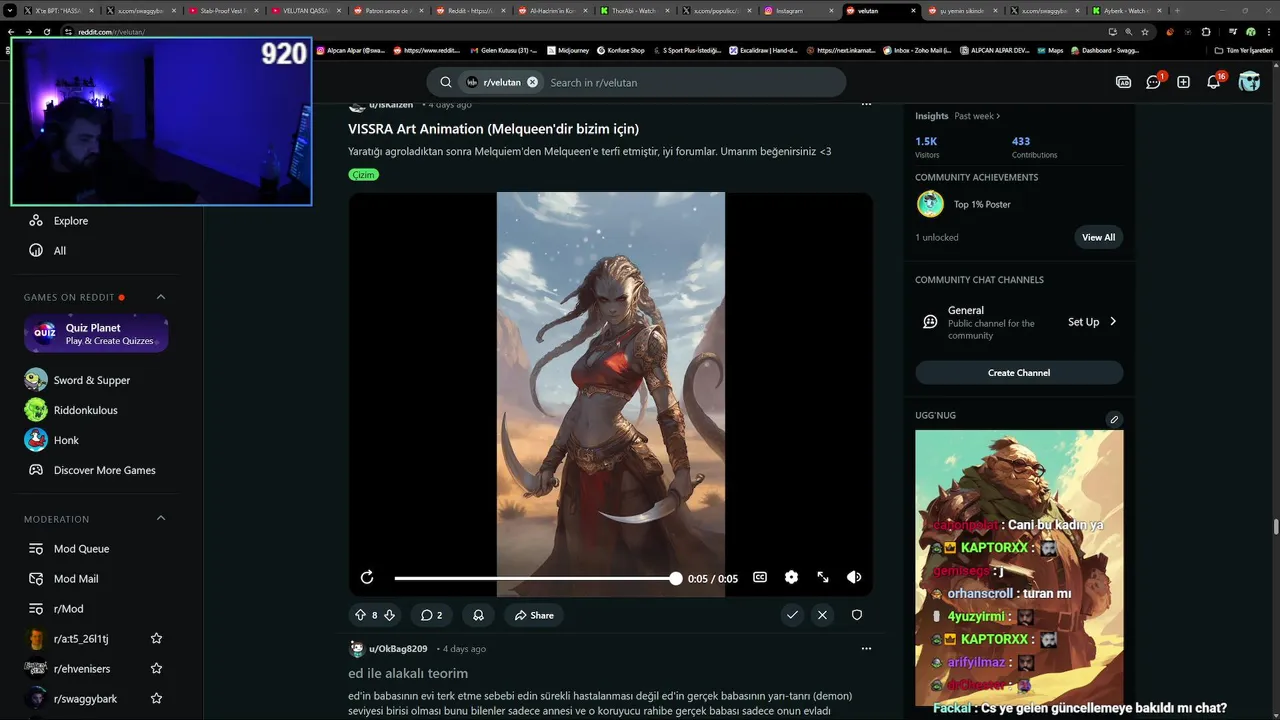Favorite r/ehvenisers with star
1280x720 pixels.
(x=156, y=668)
